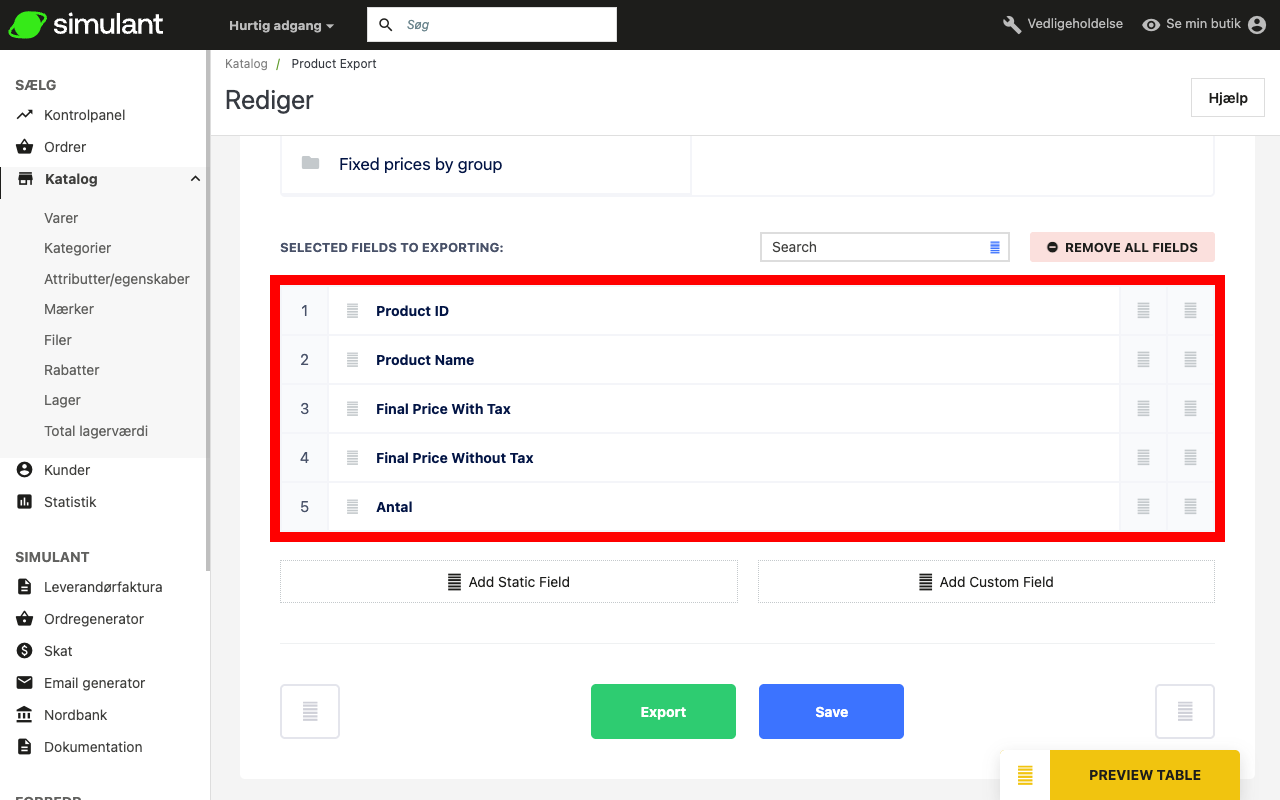Click the Skat dollar coin icon
Screen dimensions: 1280x800
[25, 651]
